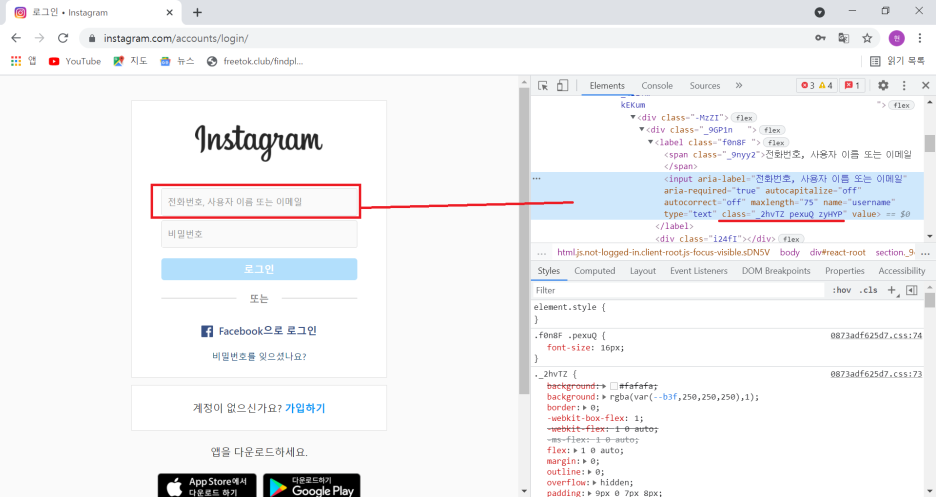The height and width of the screenshot is (497, 936).
Task: Expand the flex property triangle
Action: (575, 450)
